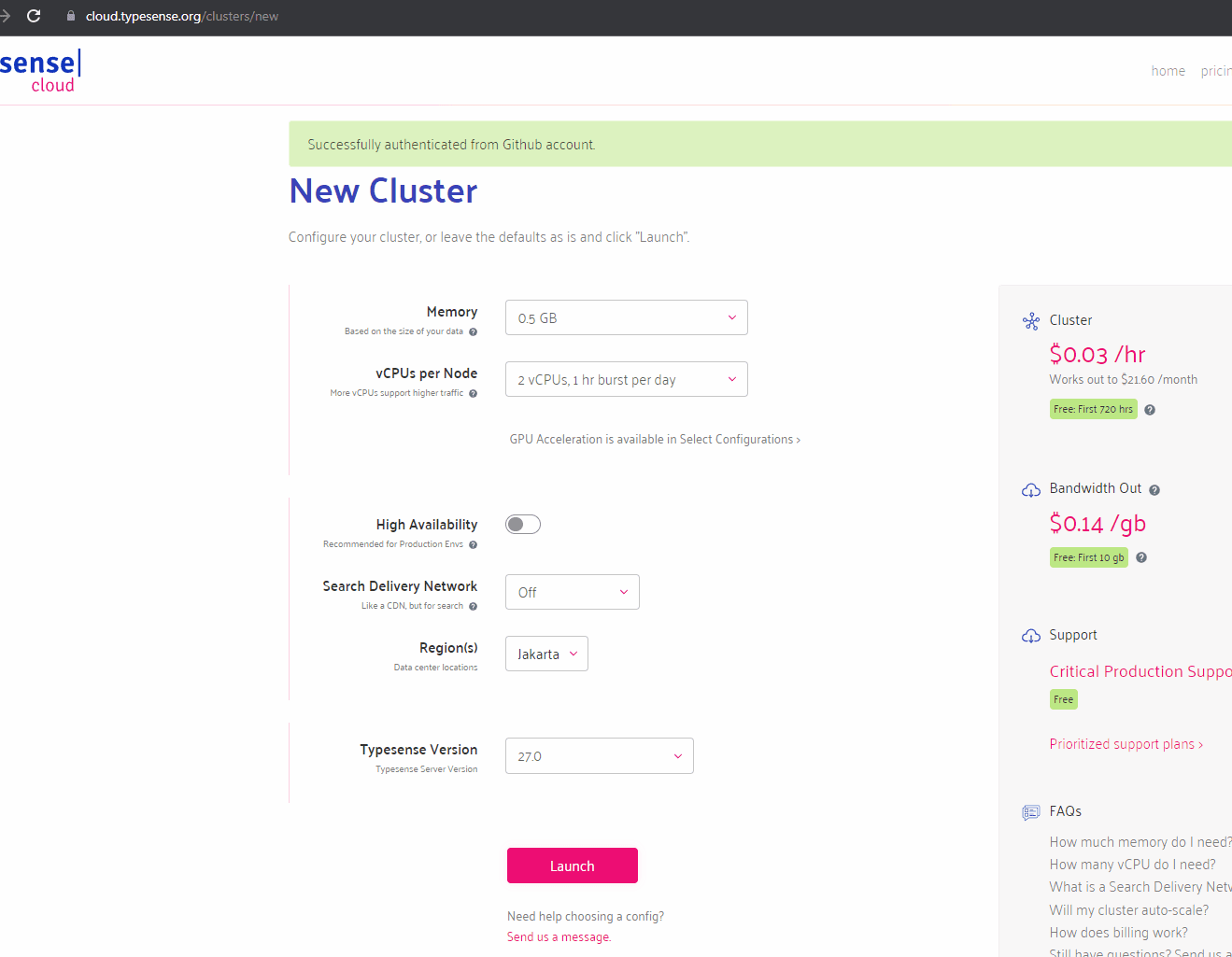The width and height of the screenshot is (1232, 957).
Task: Open FAQ How many vCPU do I need
Action: [x=1132, y=865]
